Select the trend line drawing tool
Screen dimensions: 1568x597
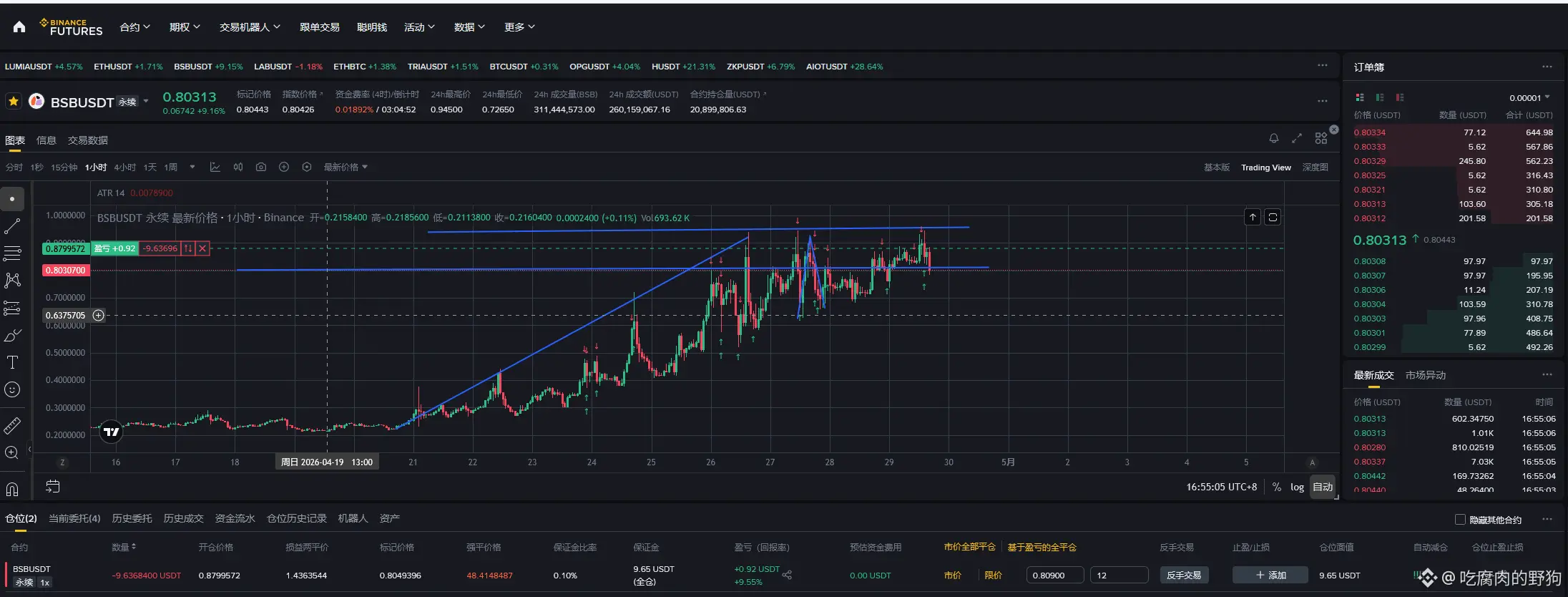(12, 226)
